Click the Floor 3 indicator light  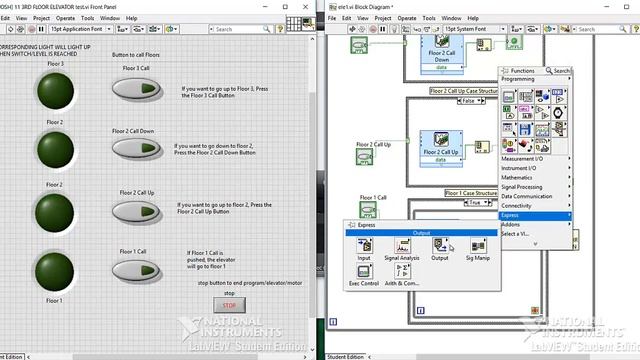click(56, 91)
